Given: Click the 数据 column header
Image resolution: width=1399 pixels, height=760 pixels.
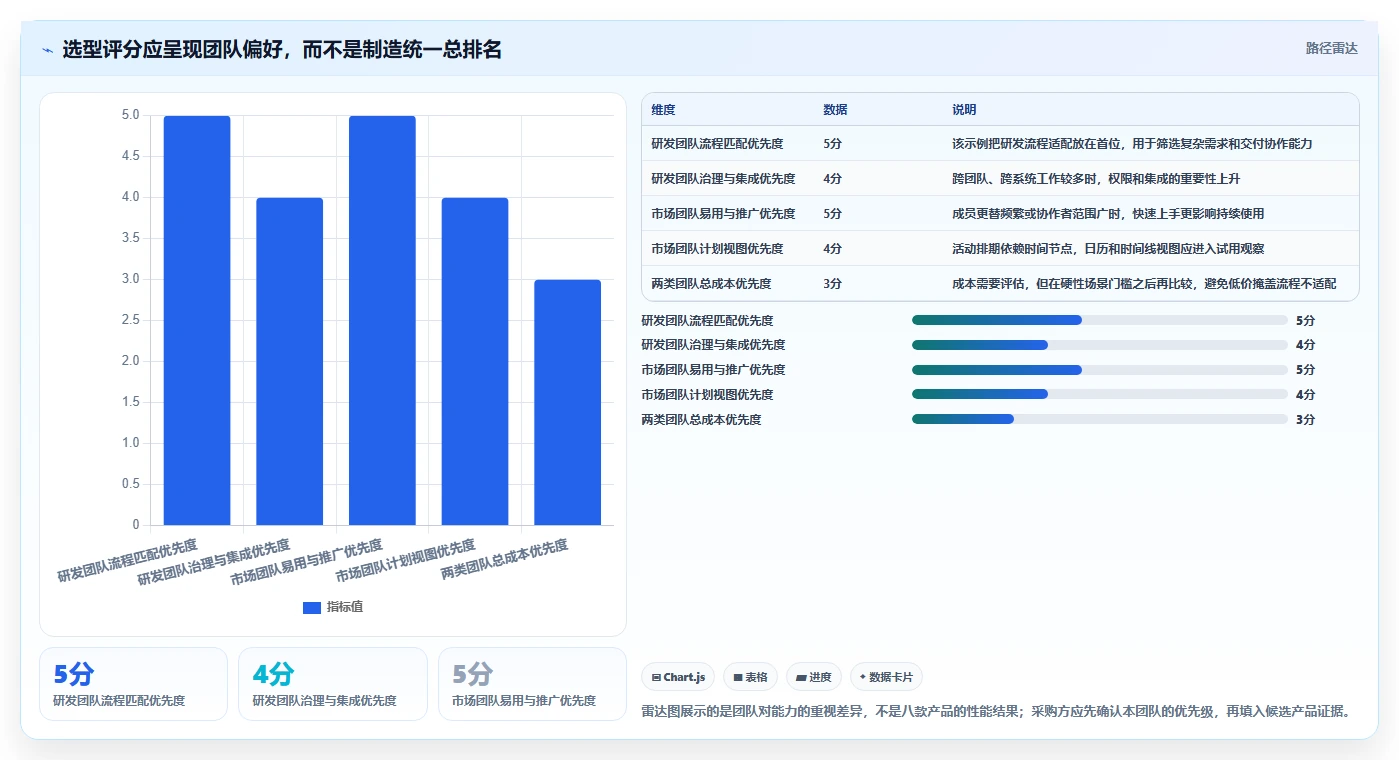Looking at the screenshot, I should click(835, 110).
